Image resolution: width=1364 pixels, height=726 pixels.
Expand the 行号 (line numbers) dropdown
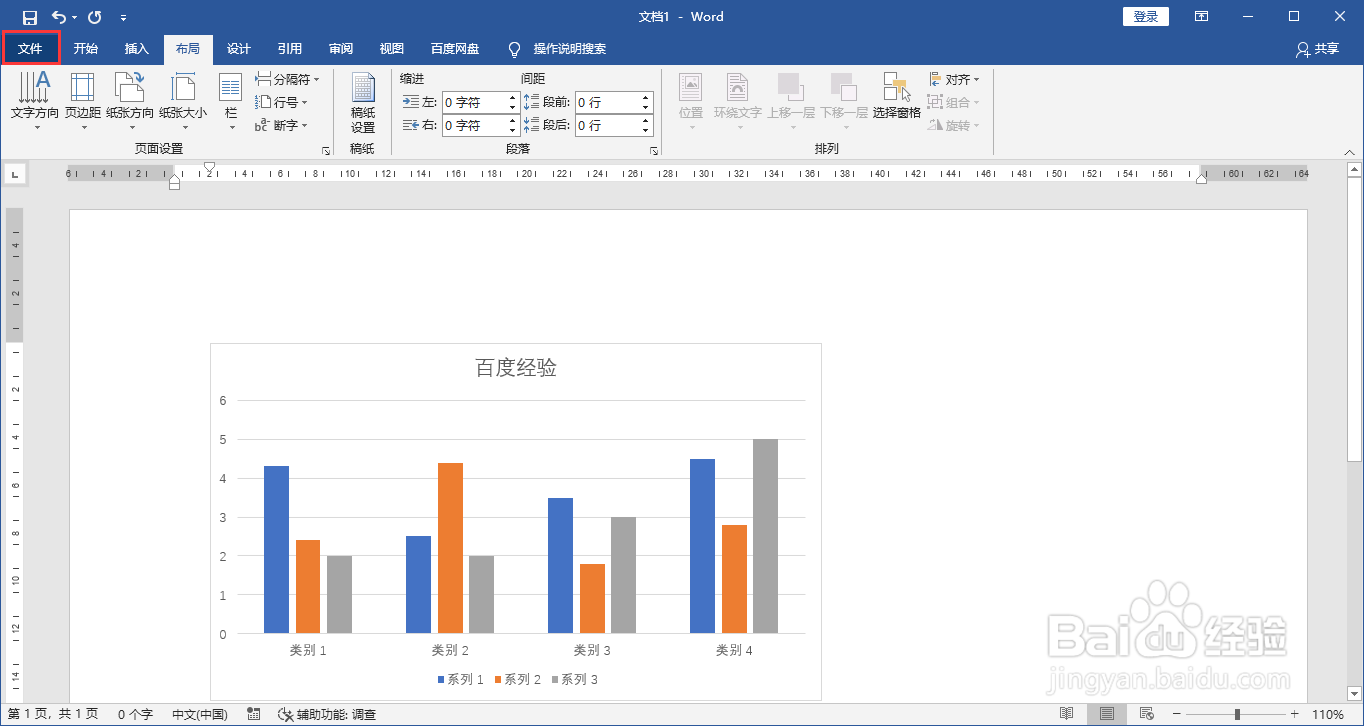click(282, 101)
